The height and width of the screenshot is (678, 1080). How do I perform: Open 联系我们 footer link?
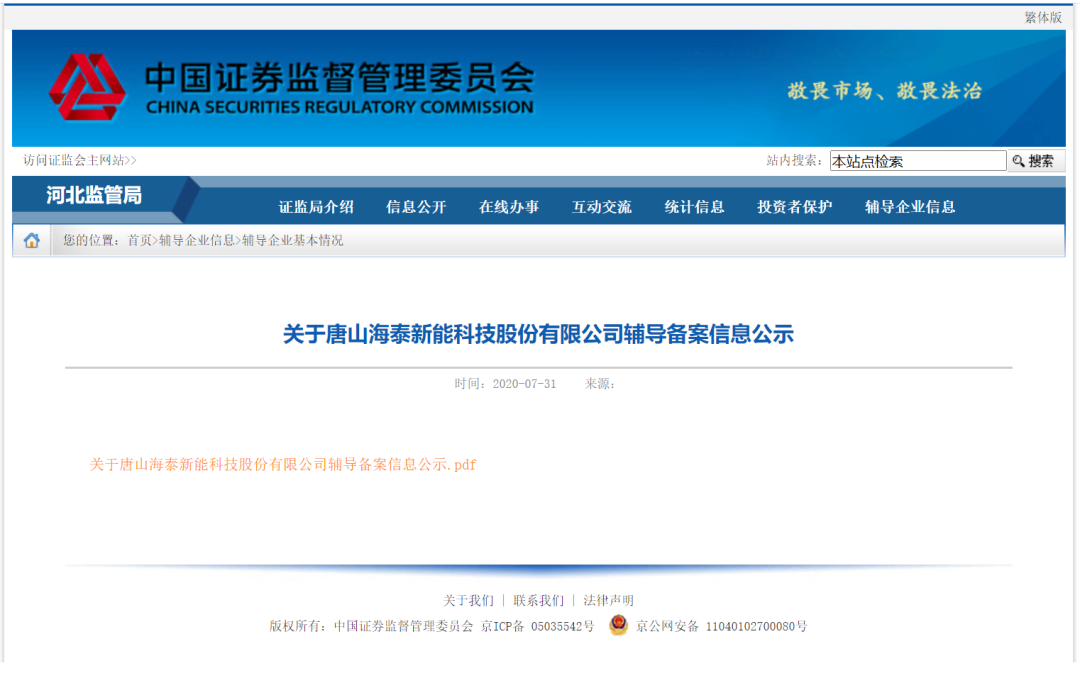click(539, 601)
